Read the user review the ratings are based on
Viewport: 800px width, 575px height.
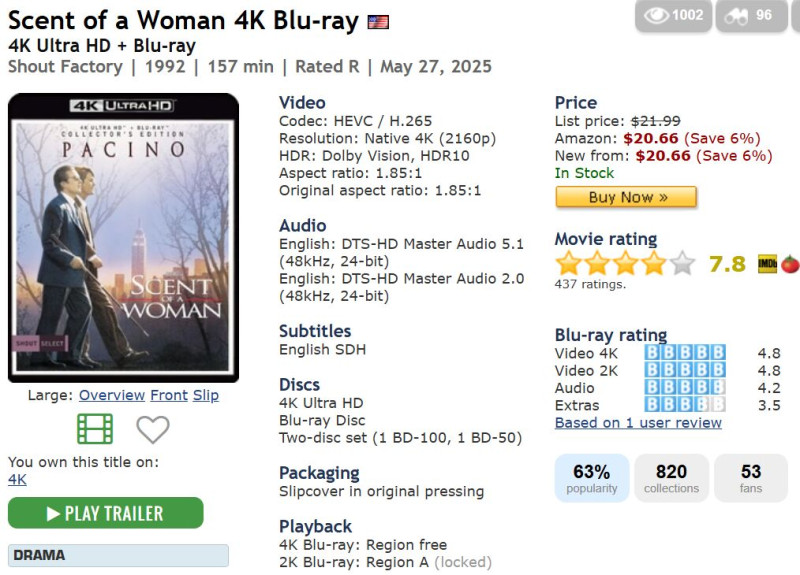tap(638, 423)
